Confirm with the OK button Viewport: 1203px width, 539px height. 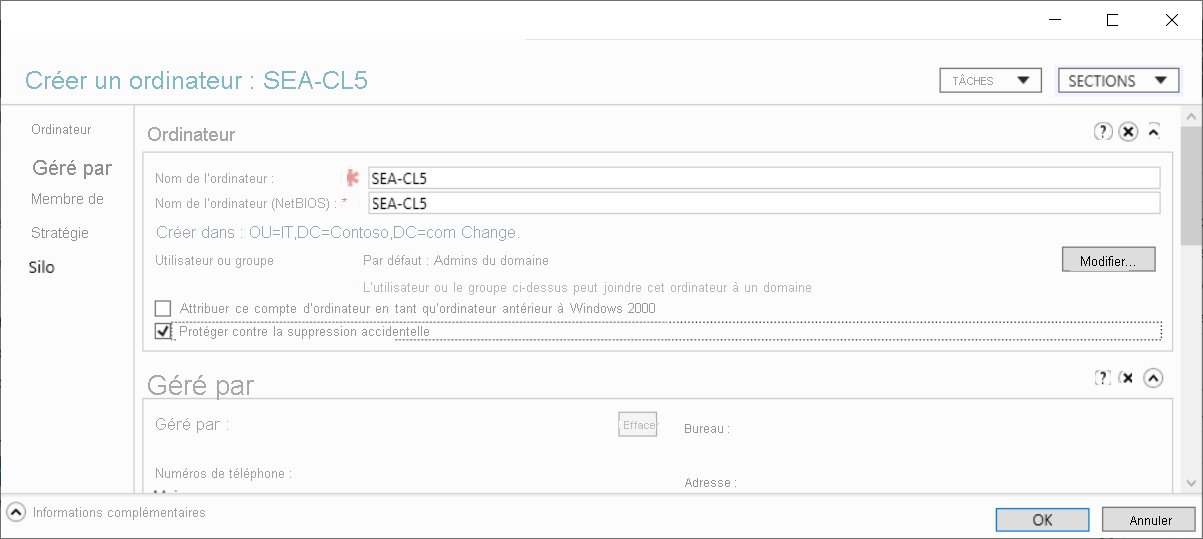tap(1042, 520)
